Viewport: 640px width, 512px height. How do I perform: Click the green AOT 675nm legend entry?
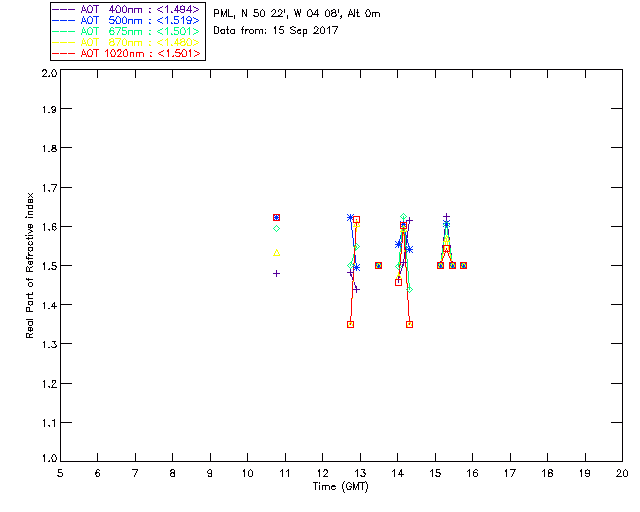click(127, 31)
